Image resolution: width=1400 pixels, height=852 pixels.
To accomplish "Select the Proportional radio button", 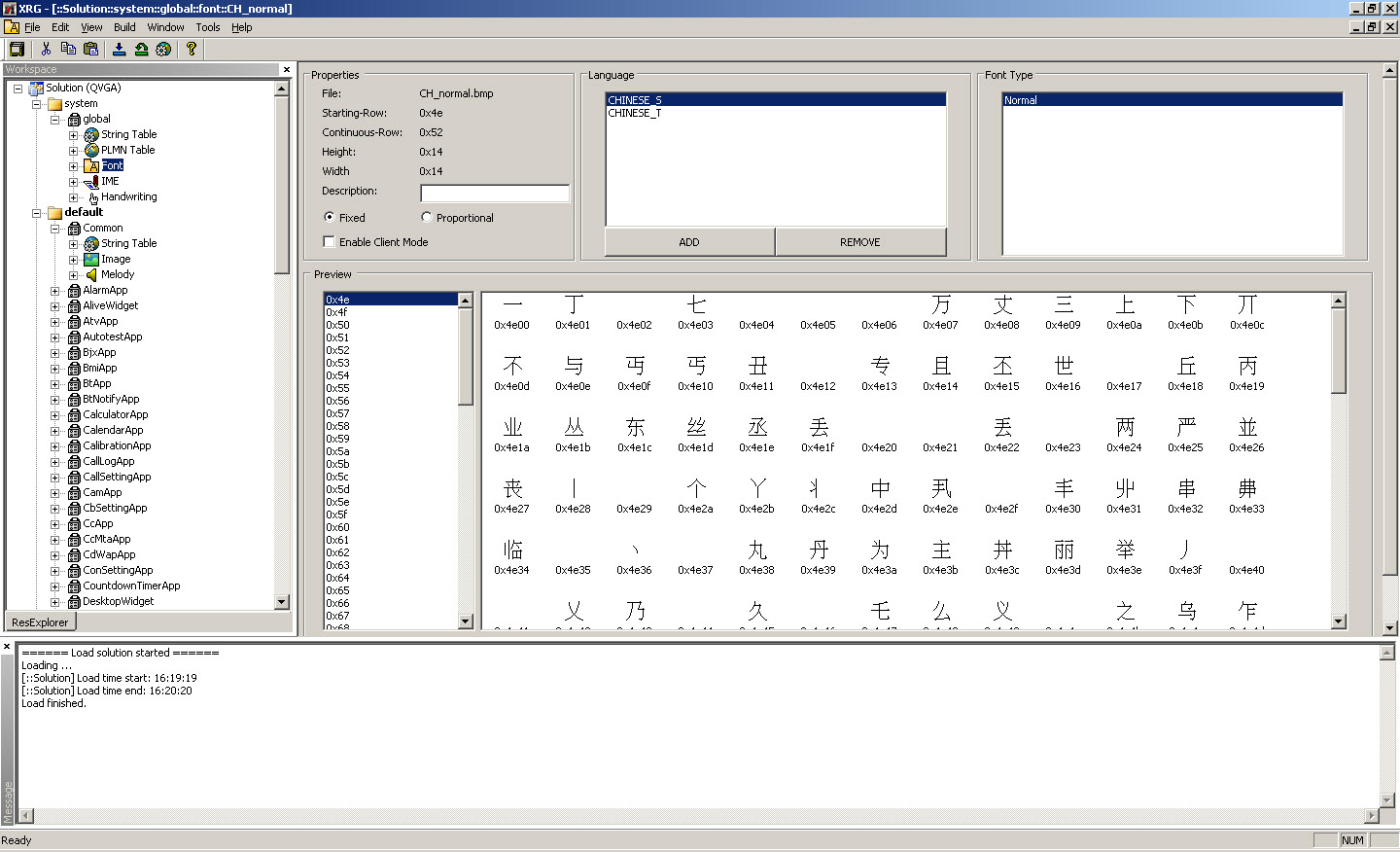I will pyautogui.click(x=427, y=217).
